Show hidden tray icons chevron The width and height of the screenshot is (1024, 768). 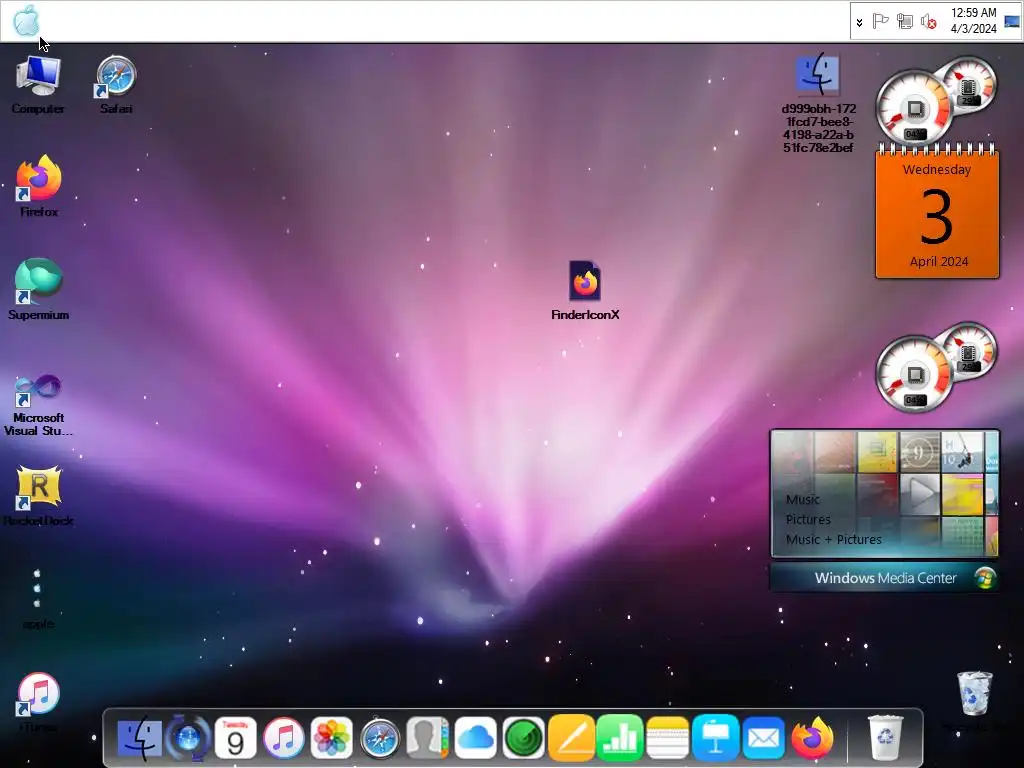coord(859,22)
